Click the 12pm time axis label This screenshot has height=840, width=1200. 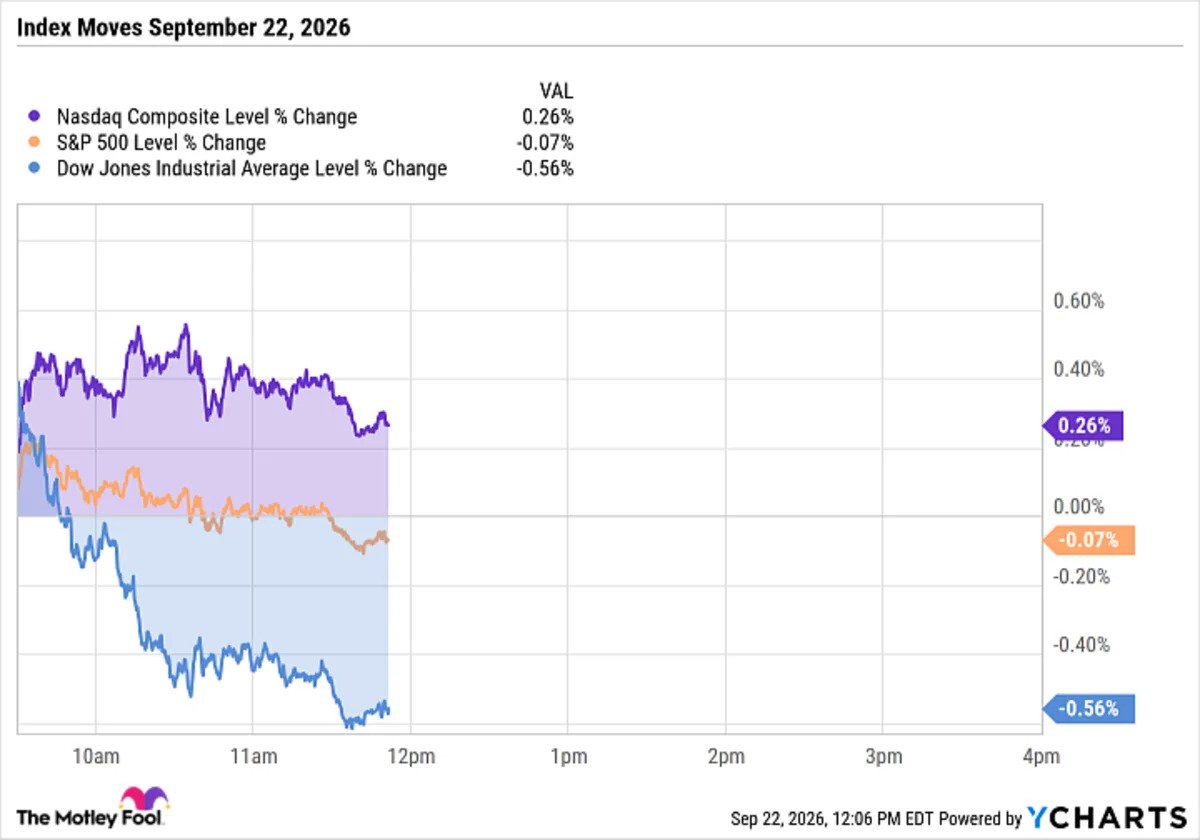point(410,757)
